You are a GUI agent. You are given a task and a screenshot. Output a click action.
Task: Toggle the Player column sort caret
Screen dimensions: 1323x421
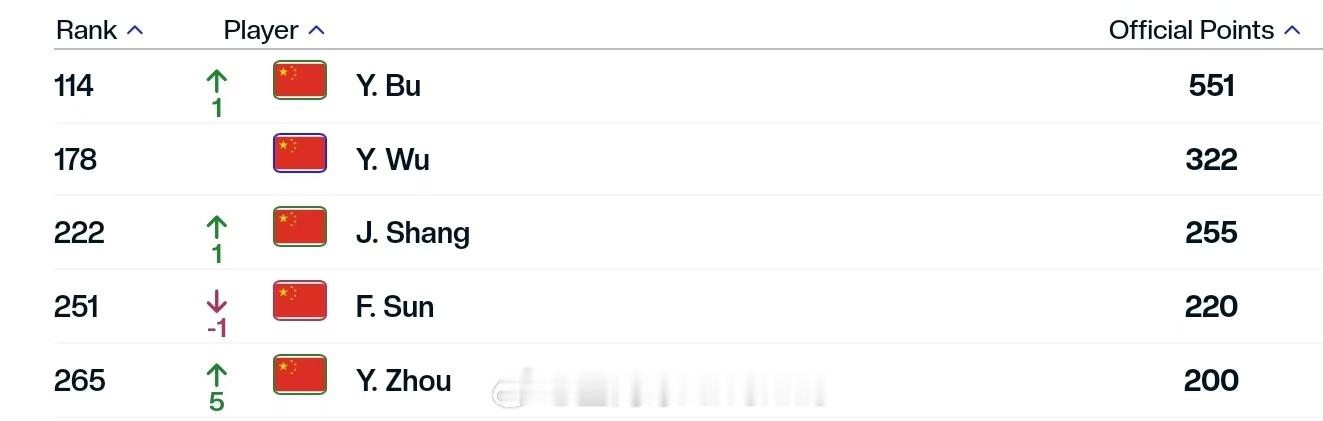click(x=316, y=31)
